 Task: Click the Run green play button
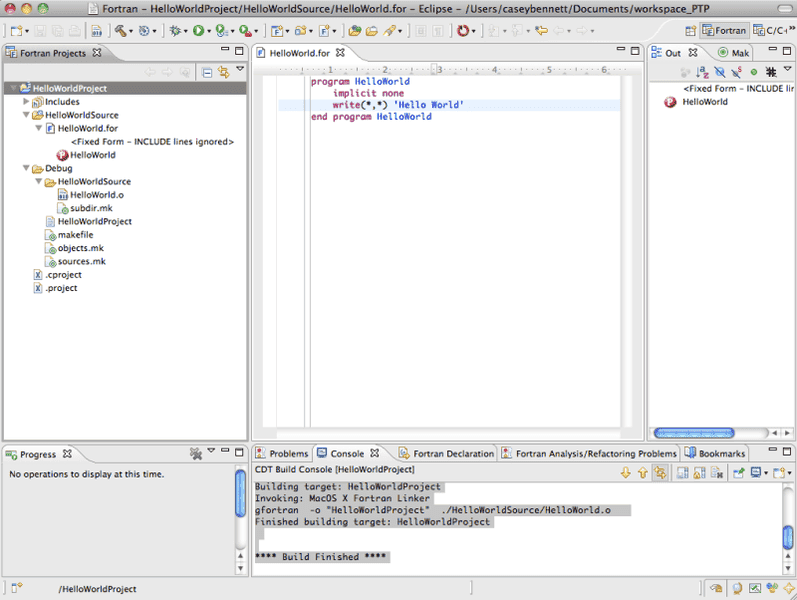tap(199, 32)
